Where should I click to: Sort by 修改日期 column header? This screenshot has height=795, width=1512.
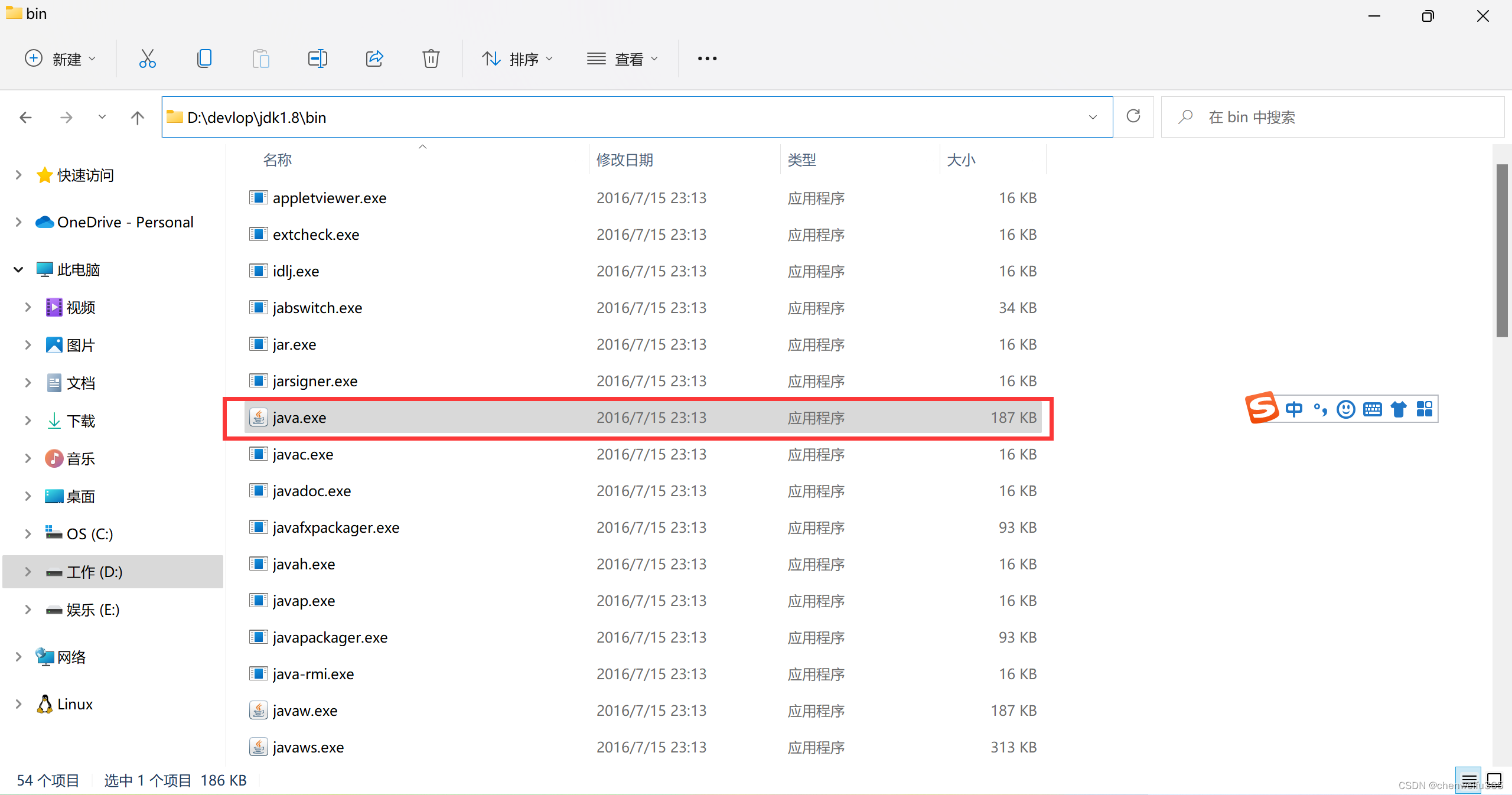point(625,159)
